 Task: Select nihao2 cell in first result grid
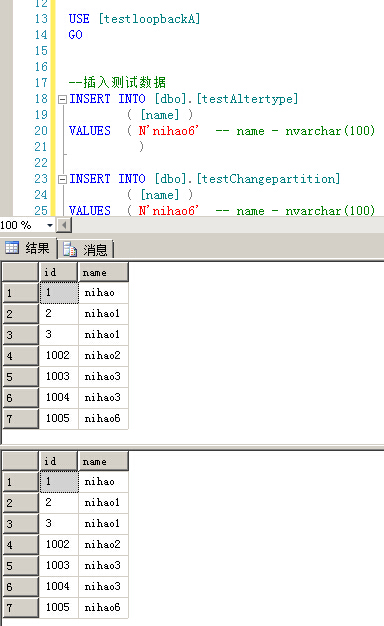coord(103,355)
